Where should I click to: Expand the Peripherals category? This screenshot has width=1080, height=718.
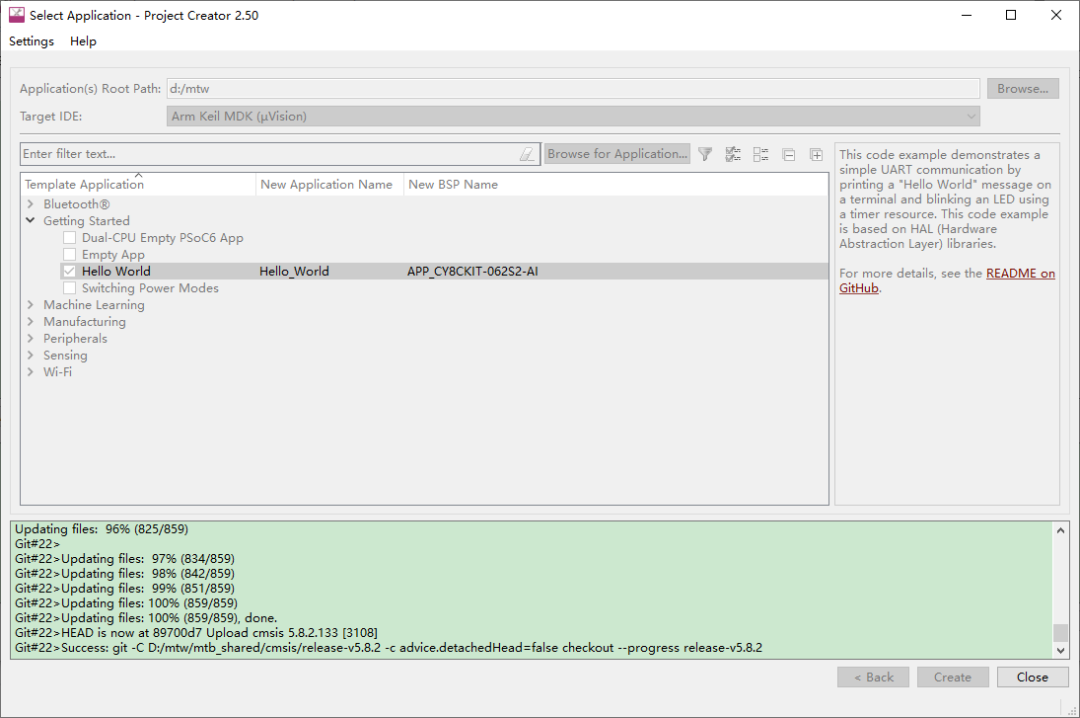30,338
